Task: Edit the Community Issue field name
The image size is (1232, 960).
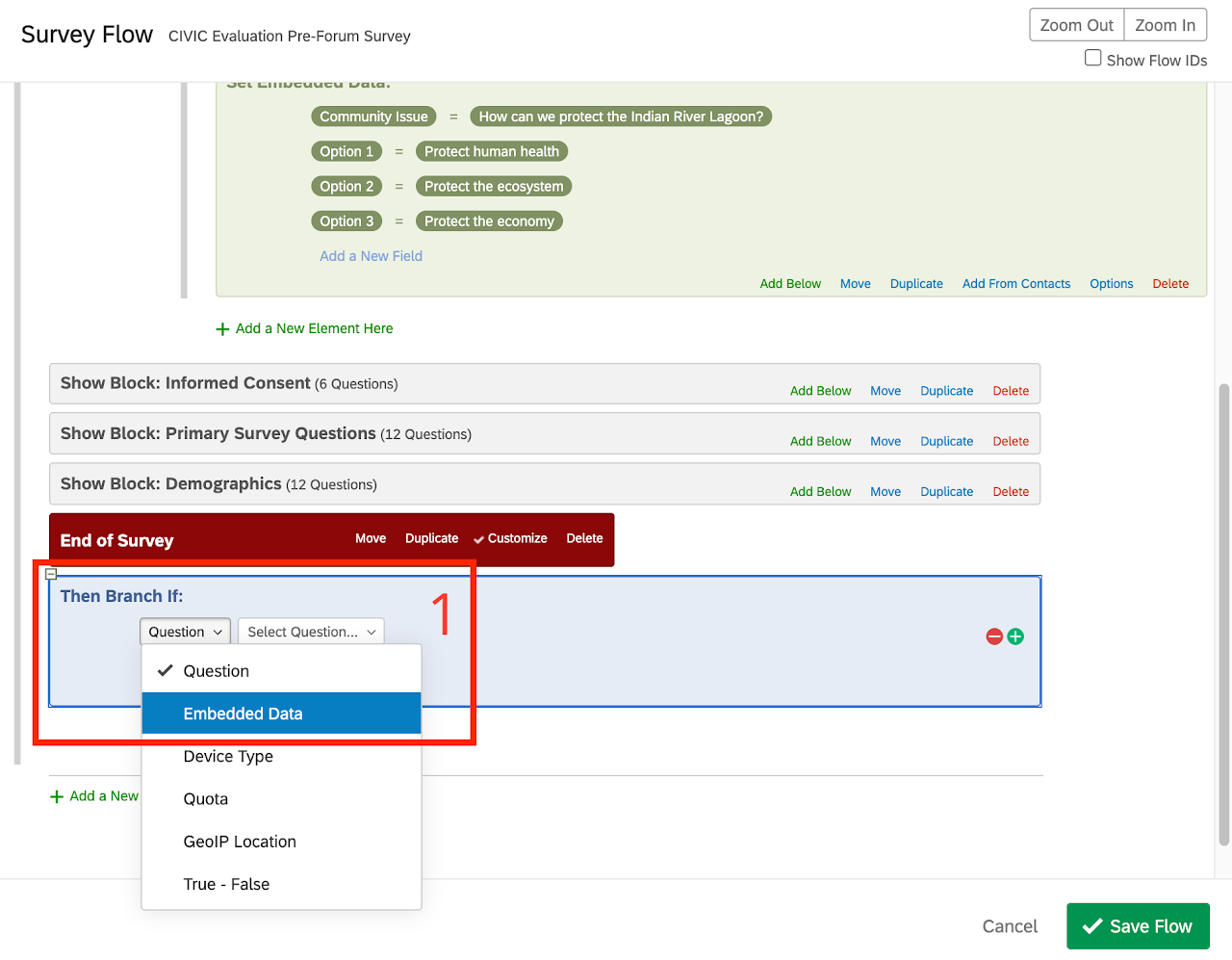Action: tap(373, 117)
